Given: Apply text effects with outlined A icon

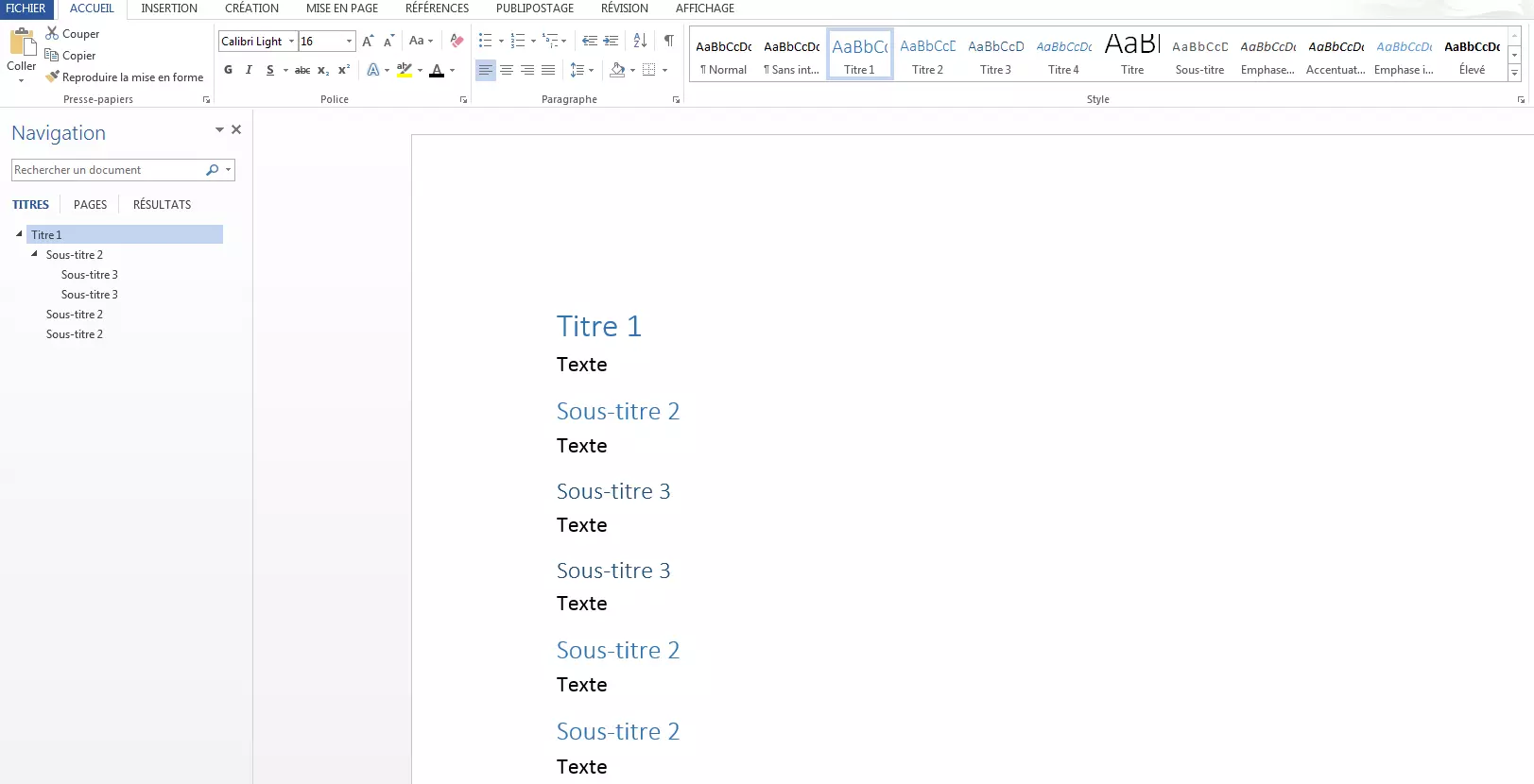Looking at the screenshot, I should (x=373, y=70).
